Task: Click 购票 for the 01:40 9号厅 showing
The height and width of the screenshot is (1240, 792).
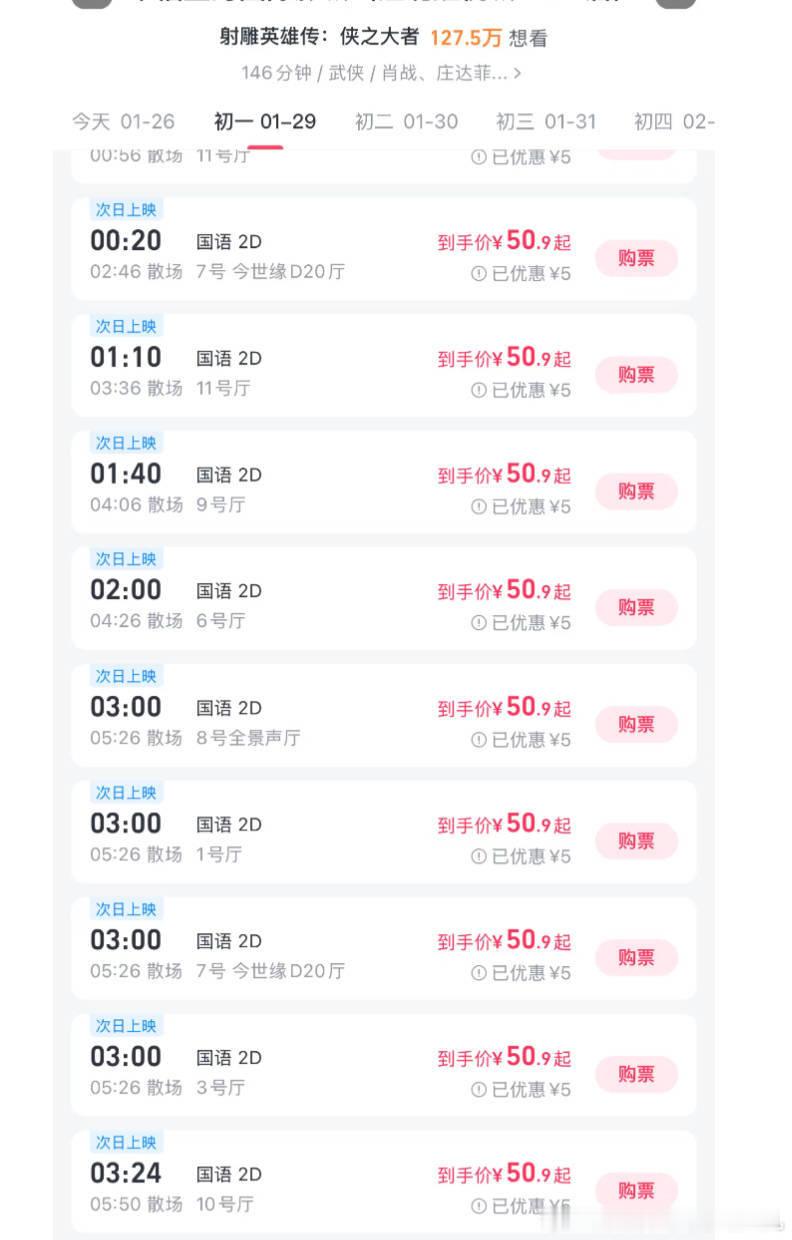Action: pos(637,491)
